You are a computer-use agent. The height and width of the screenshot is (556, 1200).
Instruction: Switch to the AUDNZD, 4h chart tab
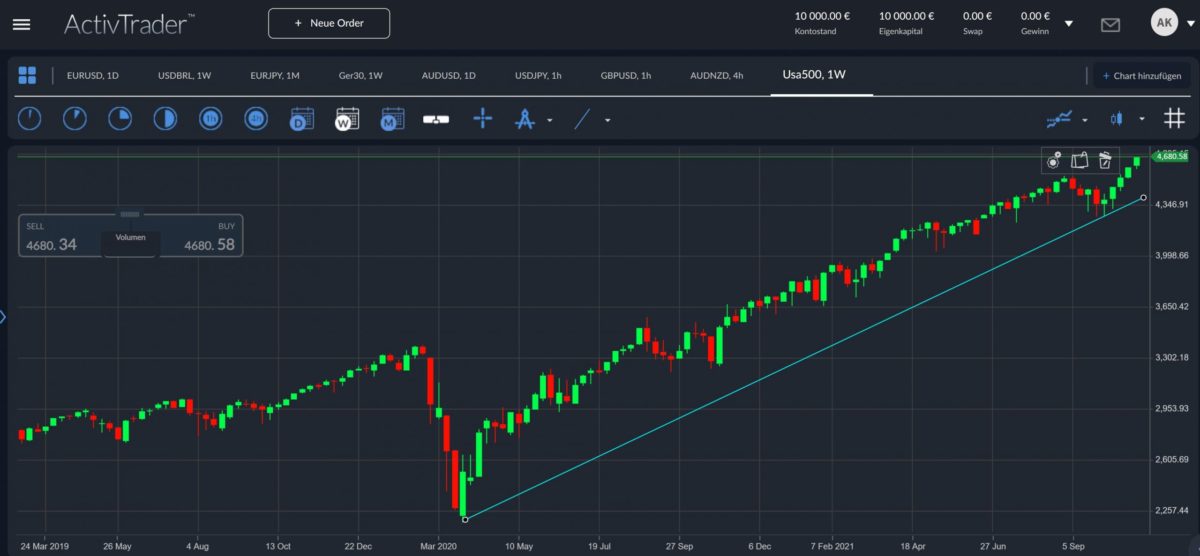coord(716,75)
